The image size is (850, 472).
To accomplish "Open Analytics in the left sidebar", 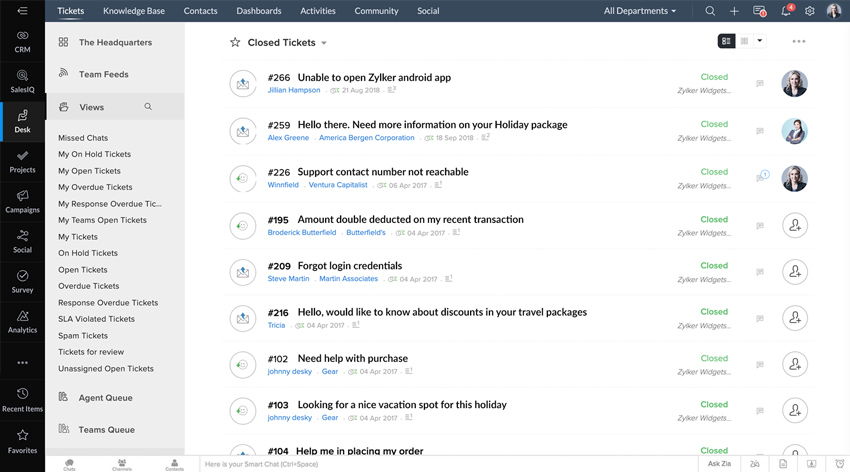I will tap(22, 321).
